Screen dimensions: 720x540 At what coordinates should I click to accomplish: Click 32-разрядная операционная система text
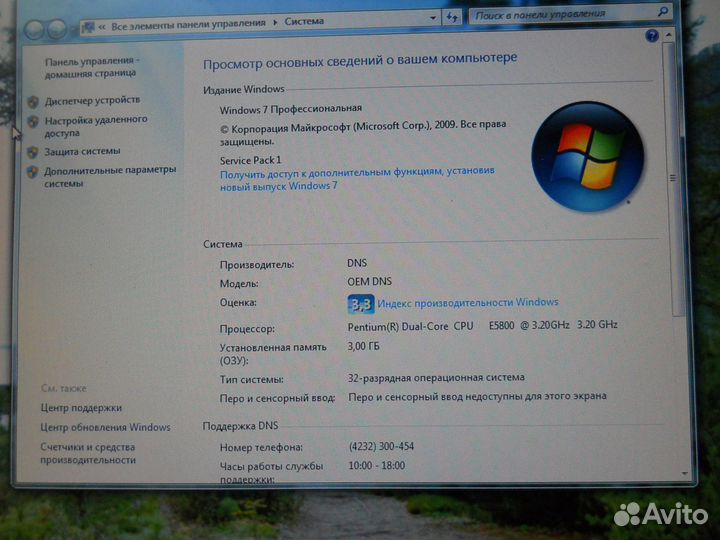tap(436, 378)
